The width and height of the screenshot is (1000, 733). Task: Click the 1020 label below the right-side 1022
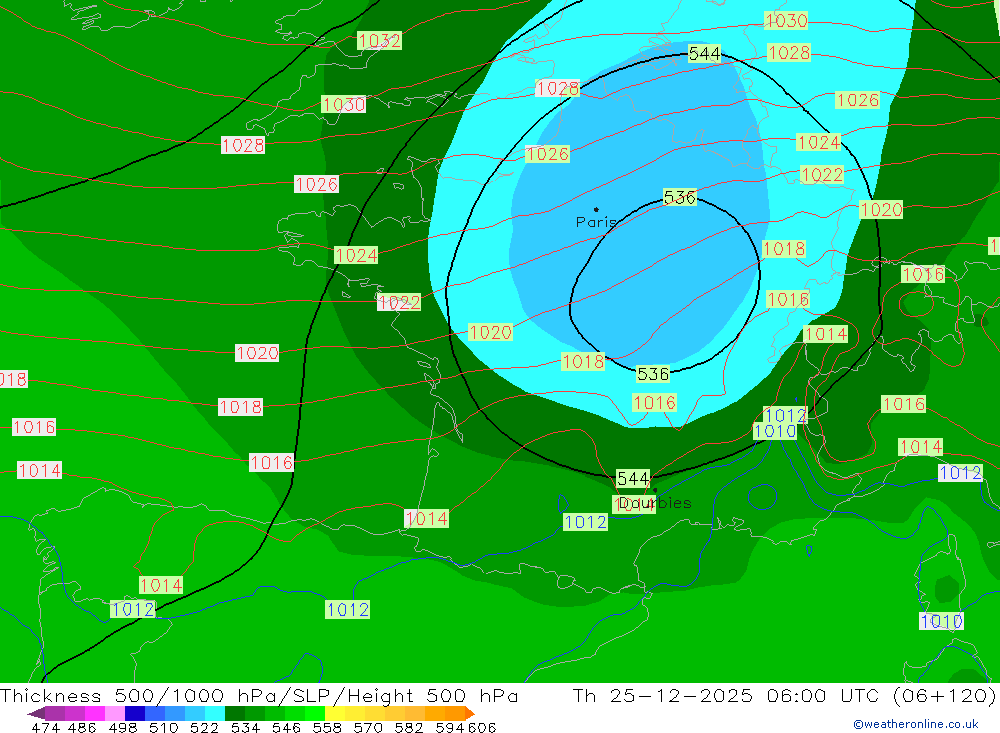click(x=881, y=209)
